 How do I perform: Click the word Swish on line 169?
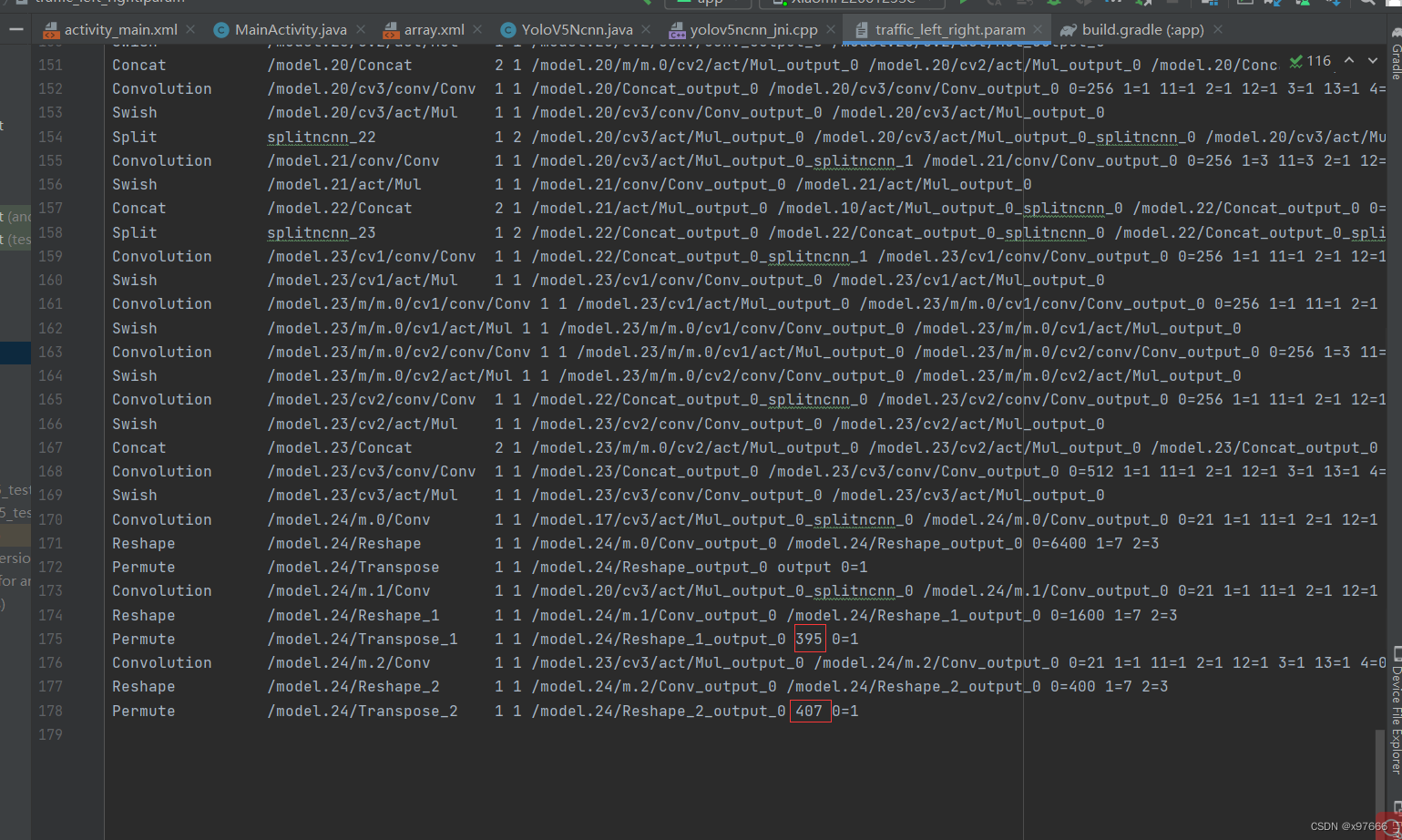point(135,495)
